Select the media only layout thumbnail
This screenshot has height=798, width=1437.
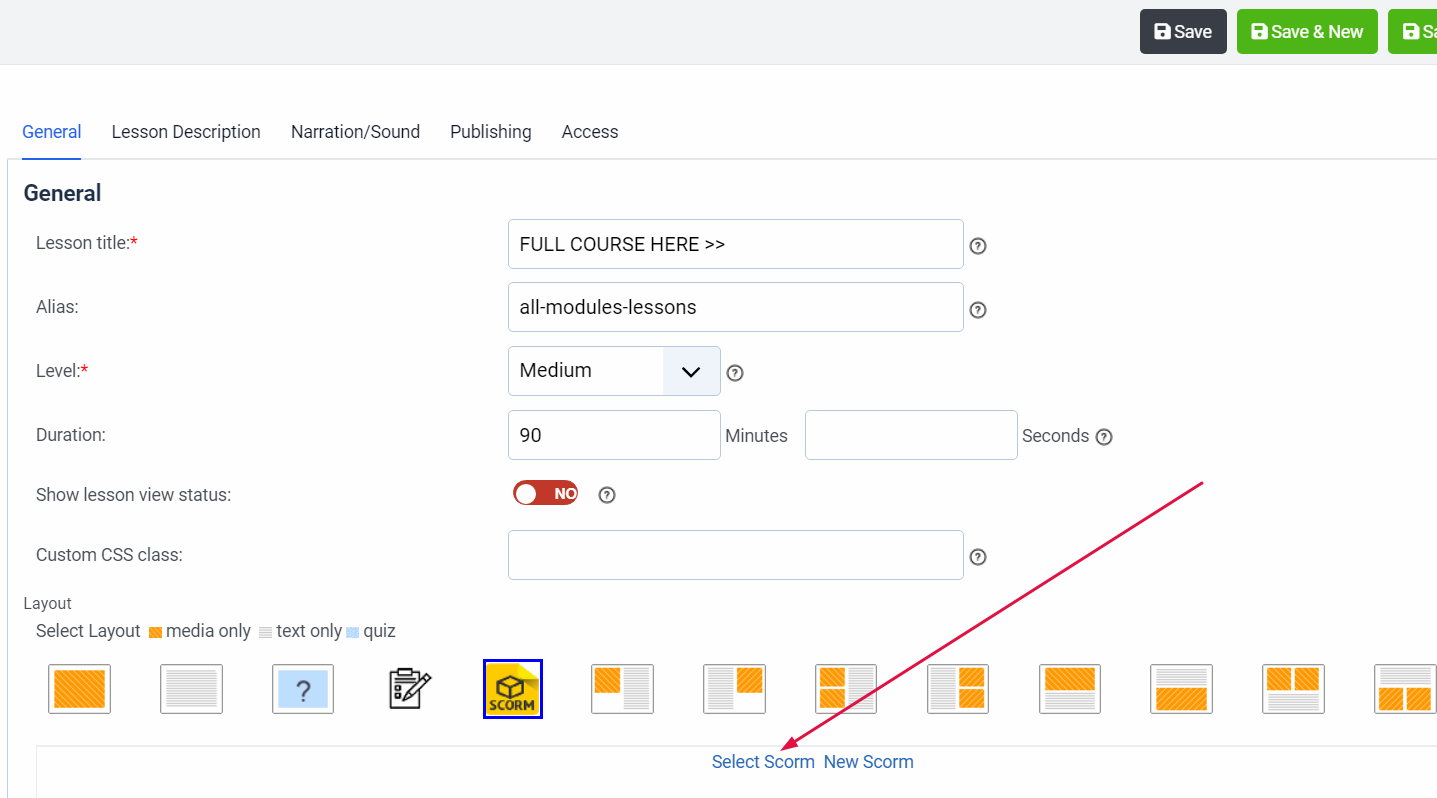pos(79,689)
